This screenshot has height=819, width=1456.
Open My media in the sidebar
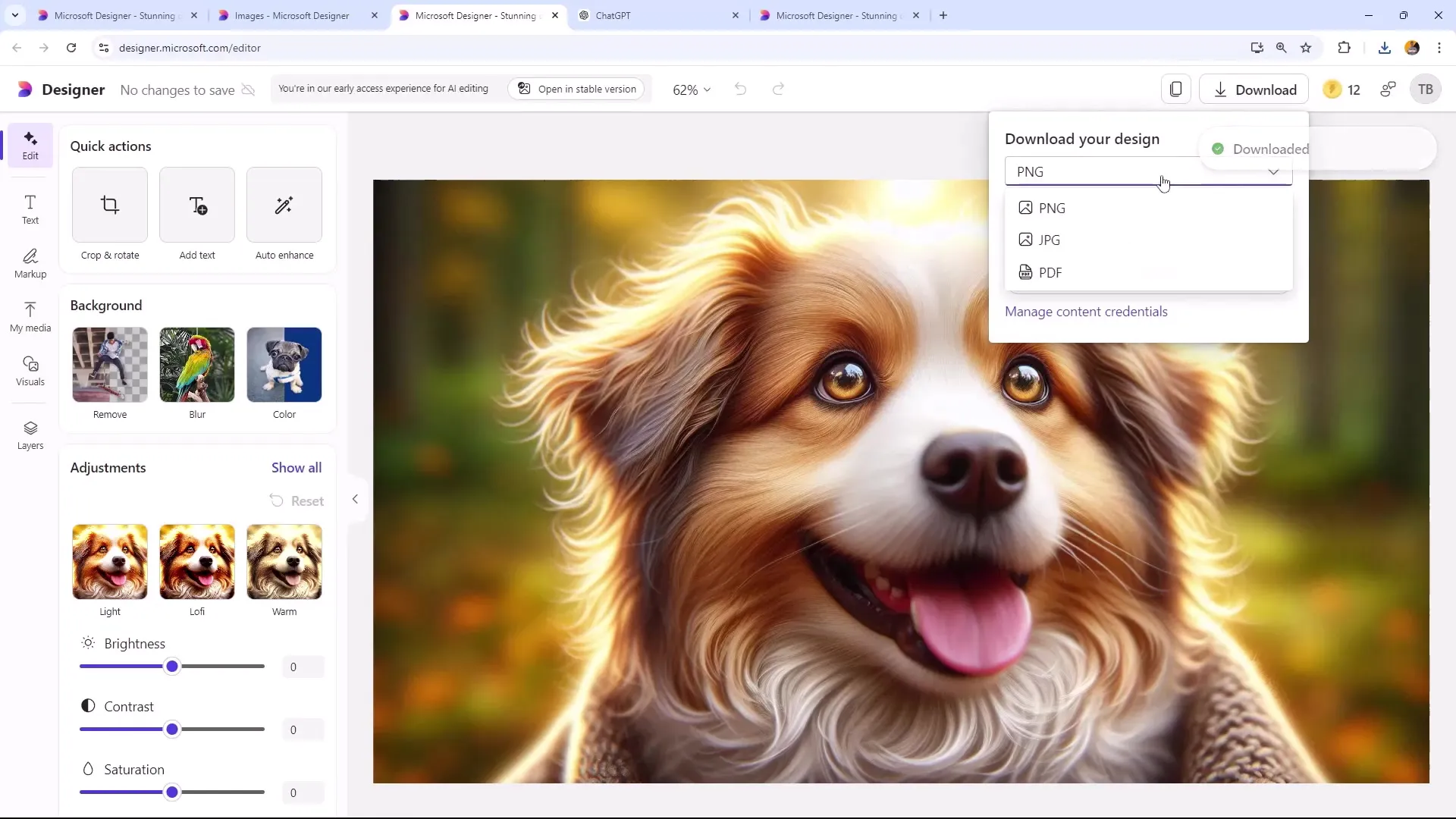tap(30, 317)
